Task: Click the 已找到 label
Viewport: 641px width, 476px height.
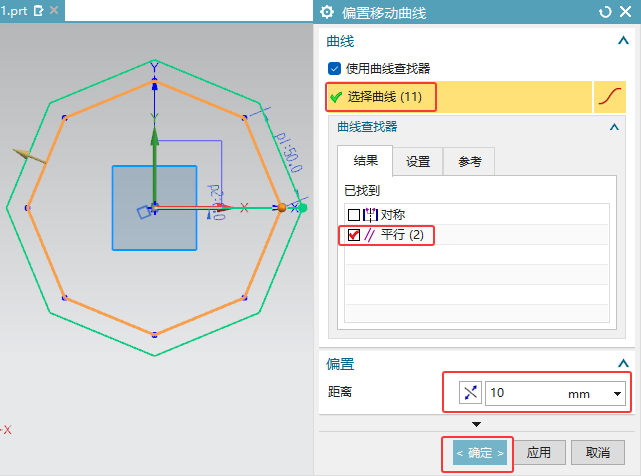Action: pos(362,191)
